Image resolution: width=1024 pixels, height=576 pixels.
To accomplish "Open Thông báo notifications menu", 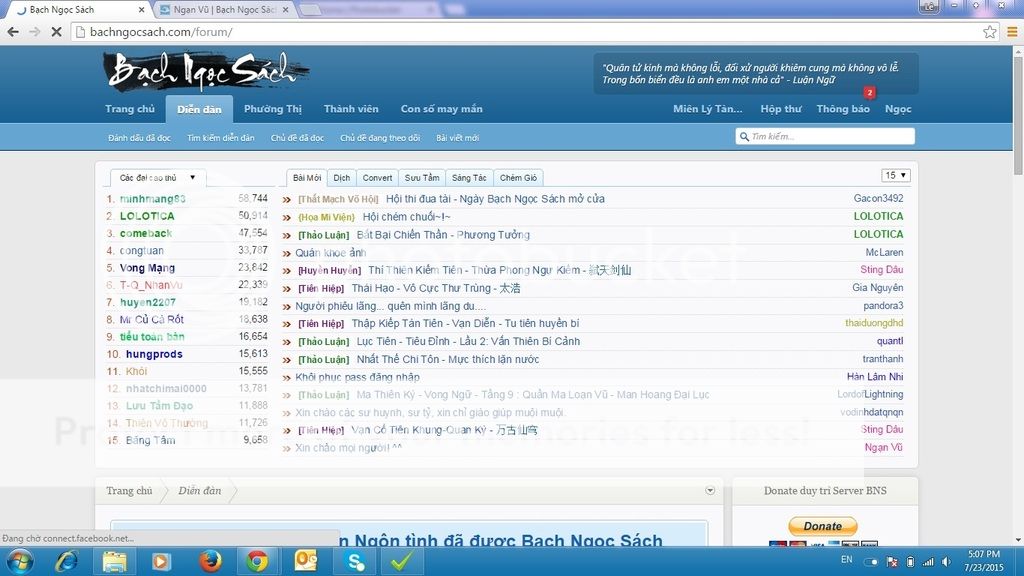I will (x=842, y=109).
